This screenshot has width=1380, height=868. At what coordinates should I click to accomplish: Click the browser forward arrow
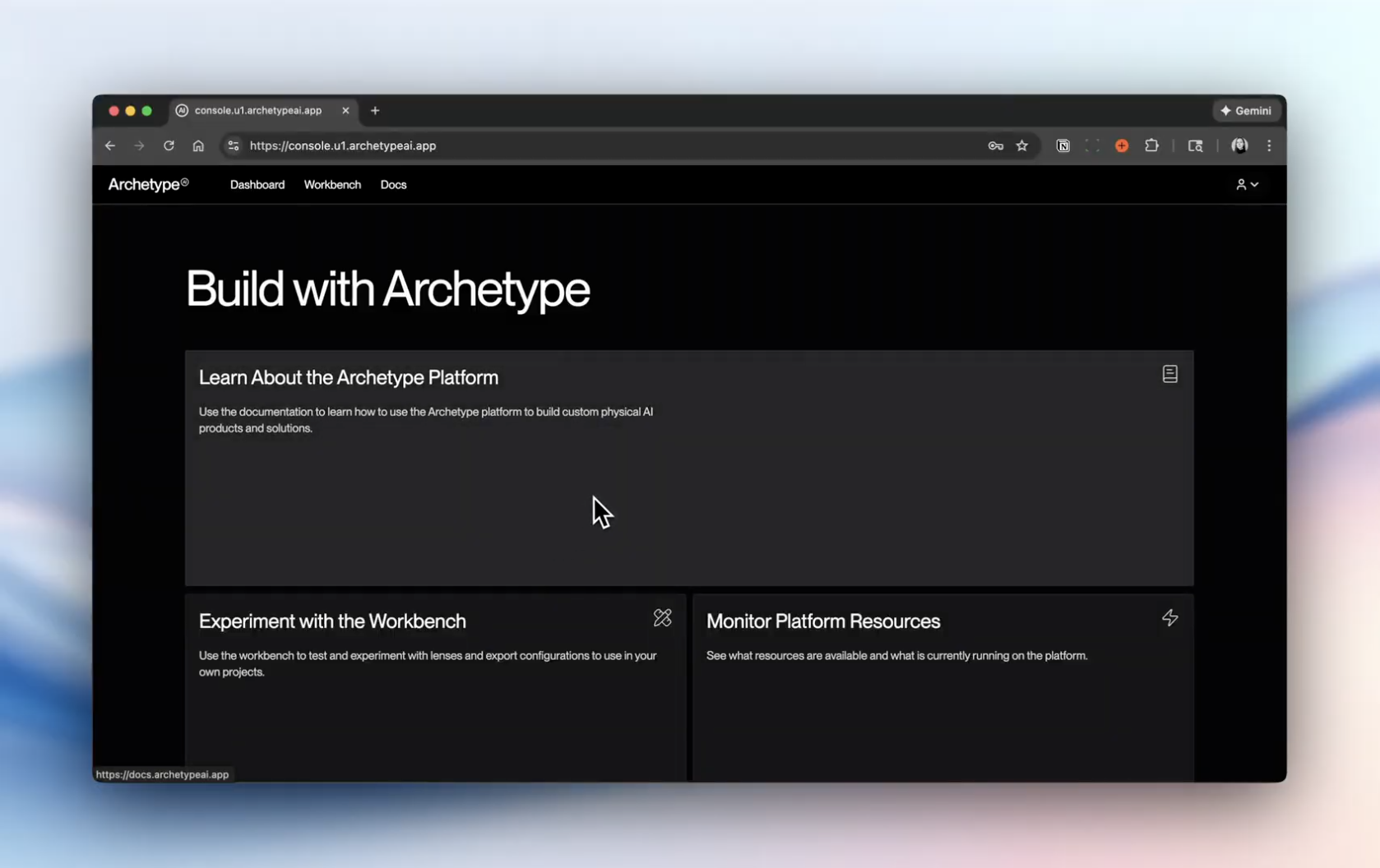pos(139,145)
